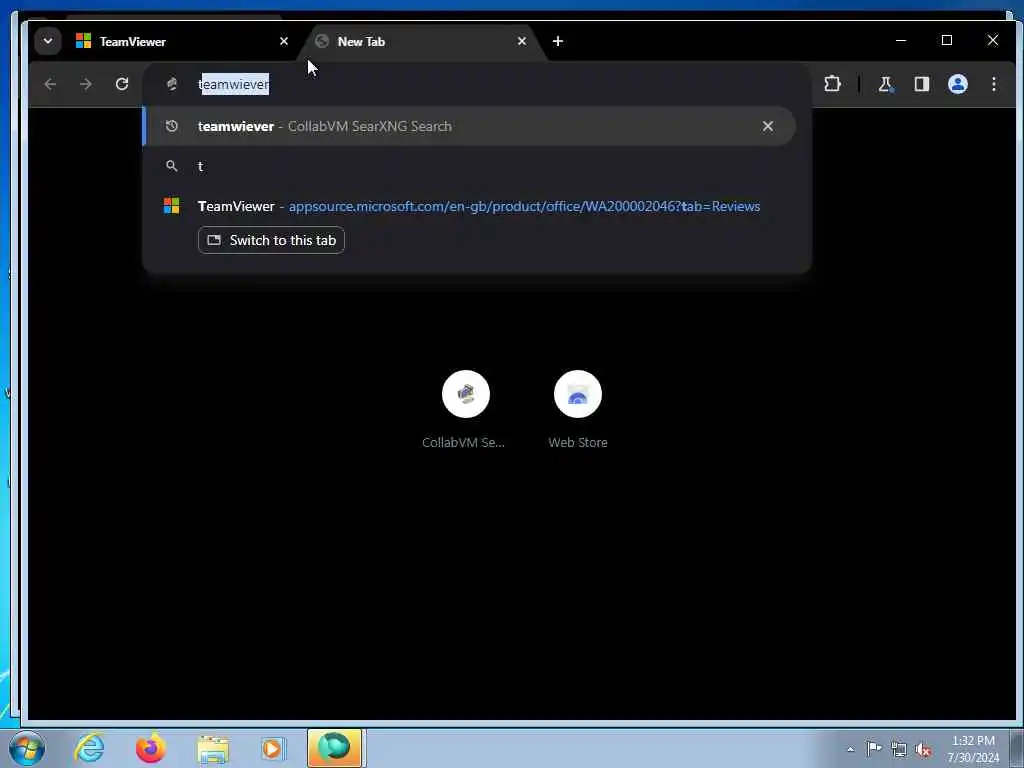Open Windows Explorer folder on taskbar
The image size is (1024, 768).
(x=213, y=748)
